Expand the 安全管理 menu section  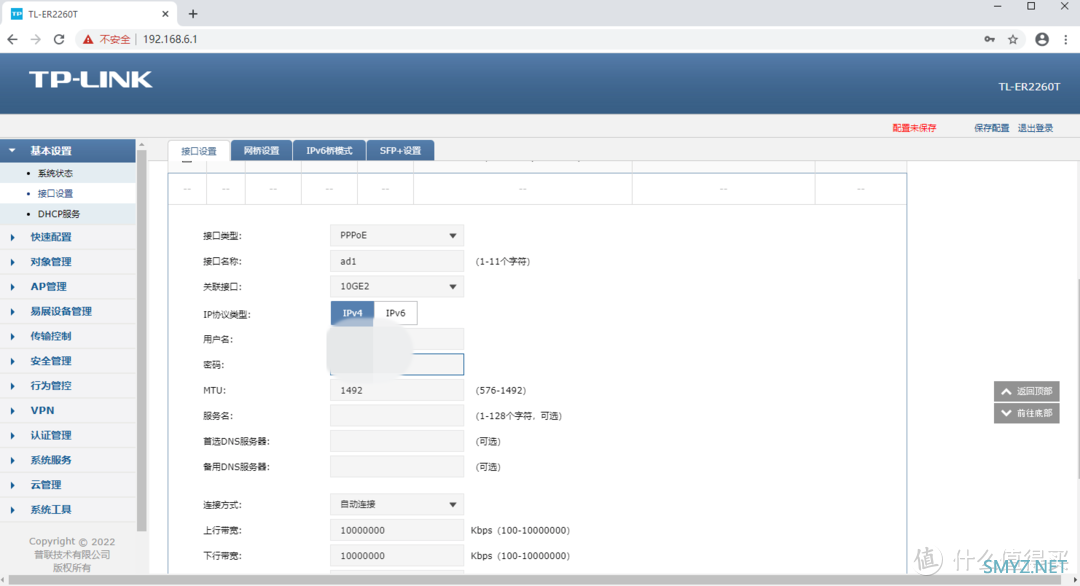pyautogui.click(x=68, y=361)
